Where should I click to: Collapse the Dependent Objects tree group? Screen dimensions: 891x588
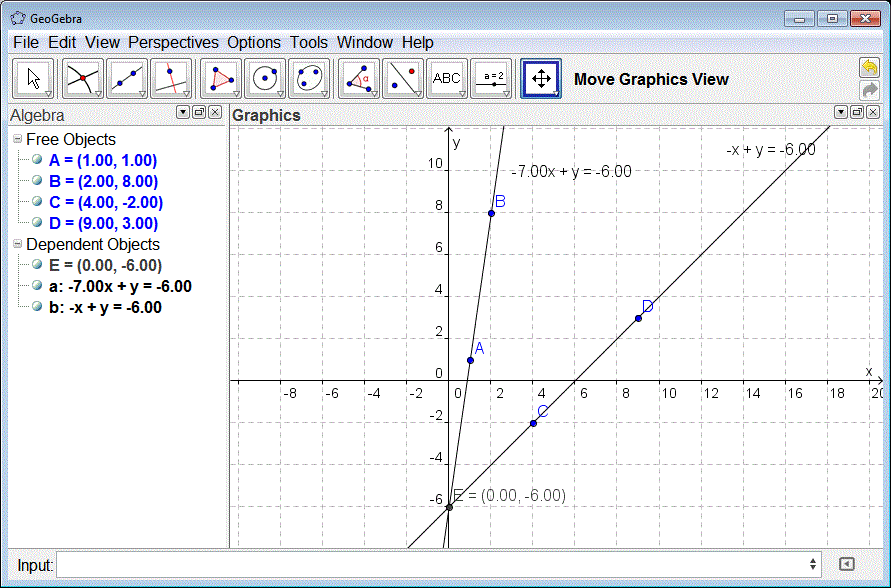click(17, 244)
